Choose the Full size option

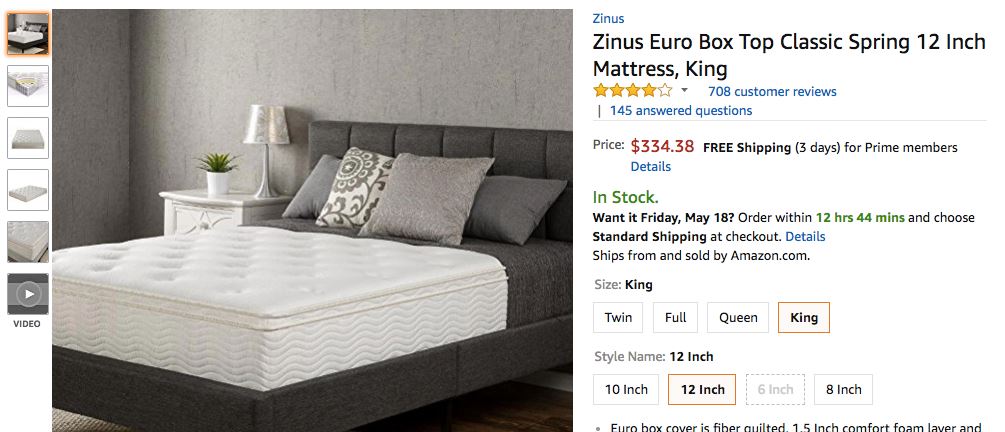[x=676, y=318]
